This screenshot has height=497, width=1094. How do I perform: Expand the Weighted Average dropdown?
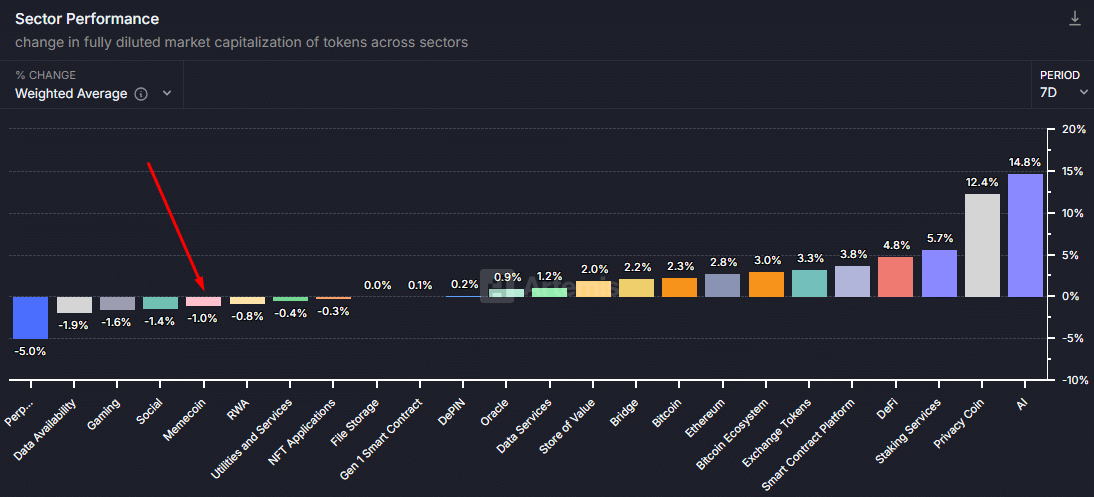[x=167, y=94]
